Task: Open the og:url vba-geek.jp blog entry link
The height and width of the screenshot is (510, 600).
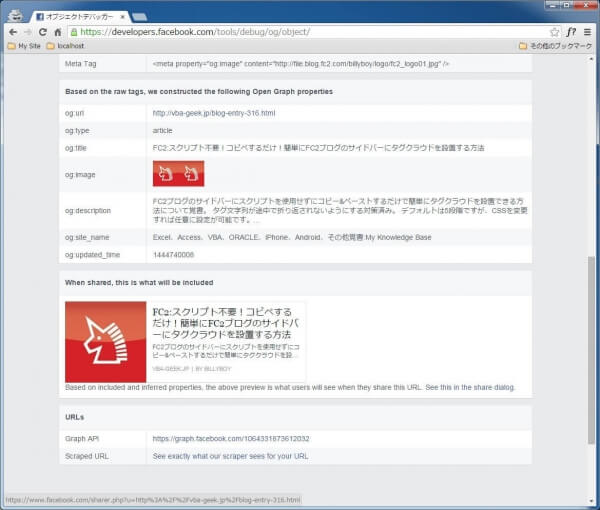Action: click(x=213, y=113)
